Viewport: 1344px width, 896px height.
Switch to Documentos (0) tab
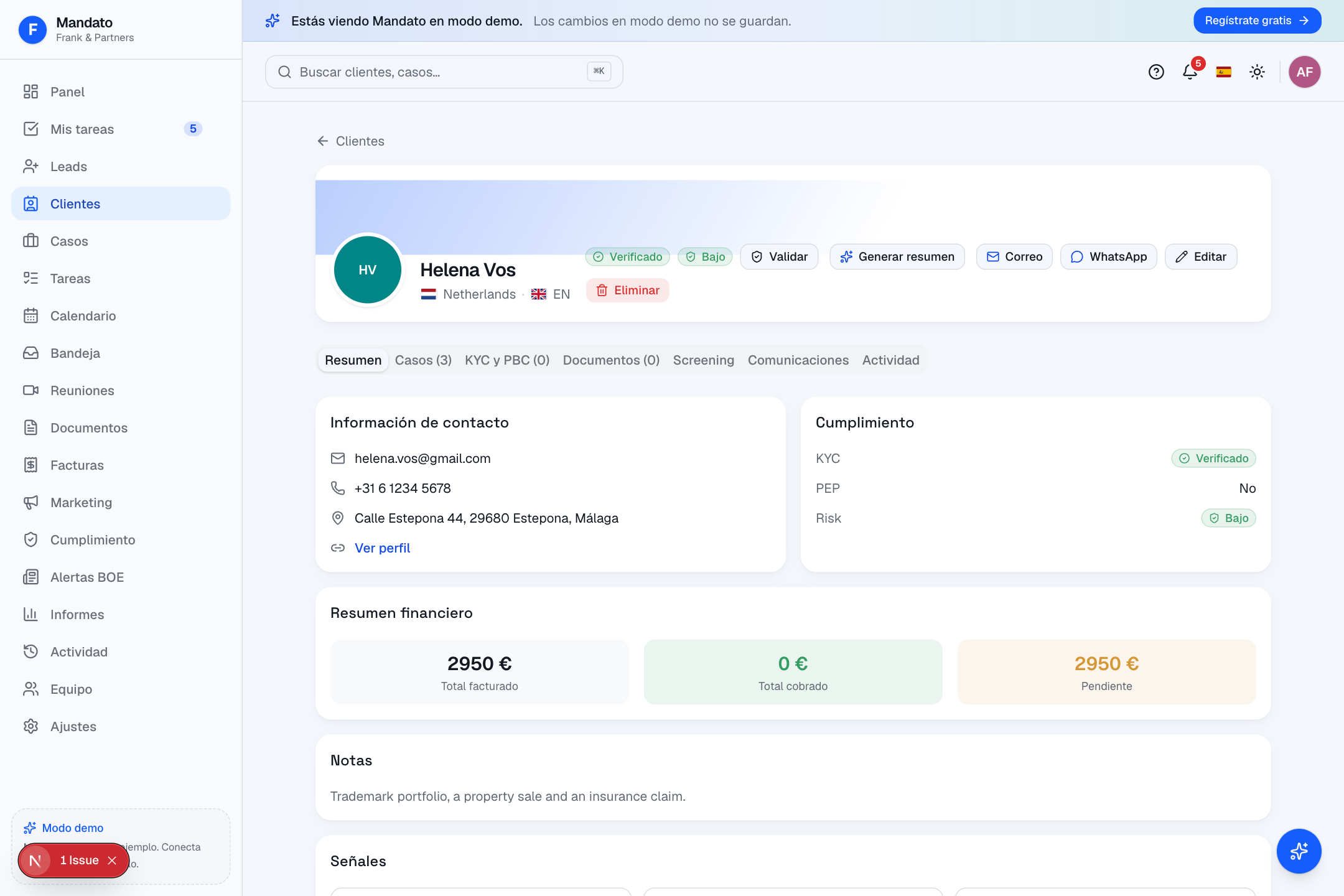pyautogui.click(x=611, y=360)
